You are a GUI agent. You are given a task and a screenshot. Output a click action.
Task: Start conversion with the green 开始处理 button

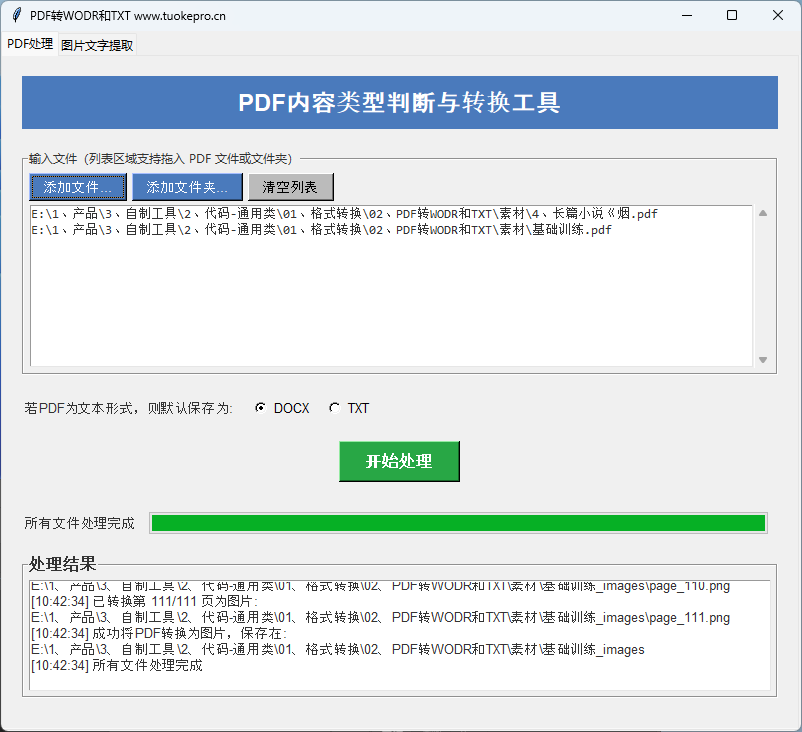click(399, 461)
